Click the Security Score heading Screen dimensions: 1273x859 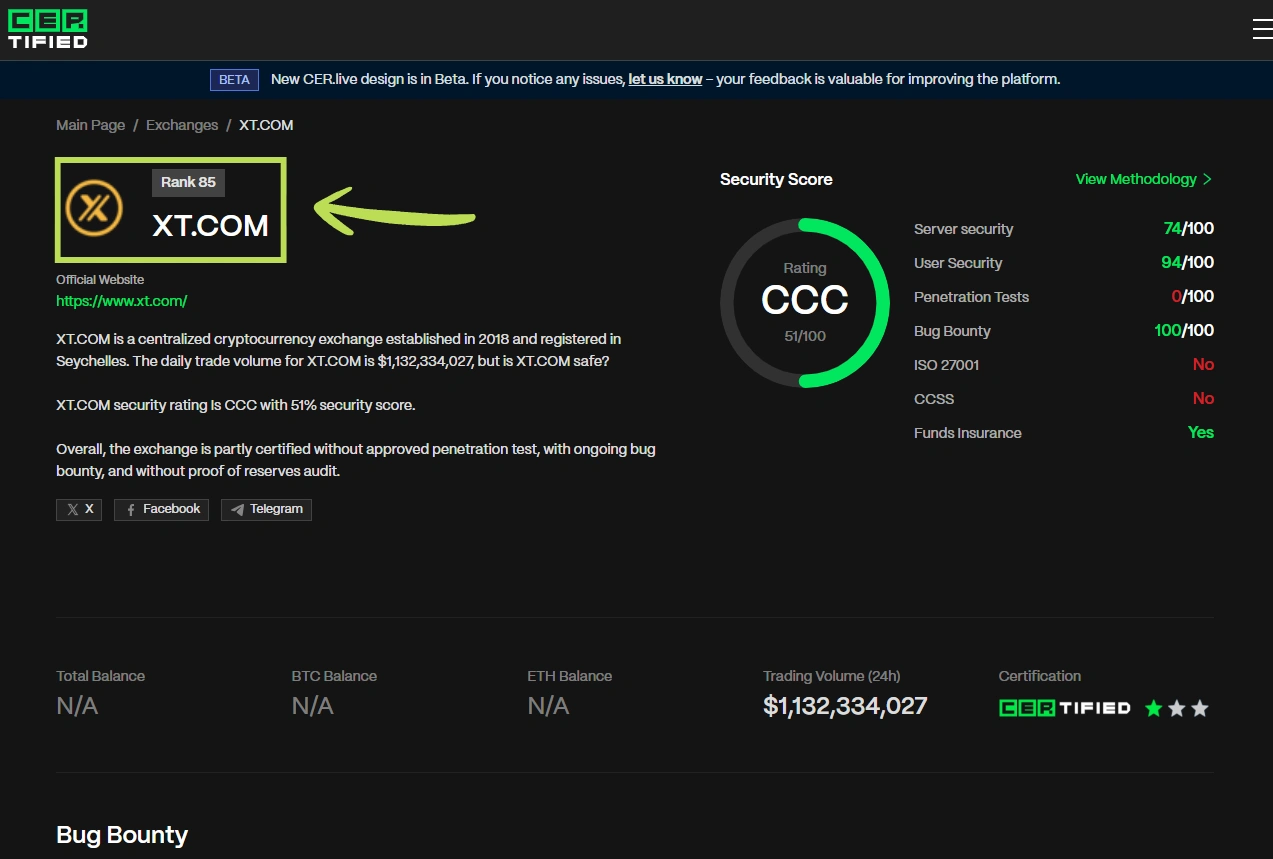(776, 179)
